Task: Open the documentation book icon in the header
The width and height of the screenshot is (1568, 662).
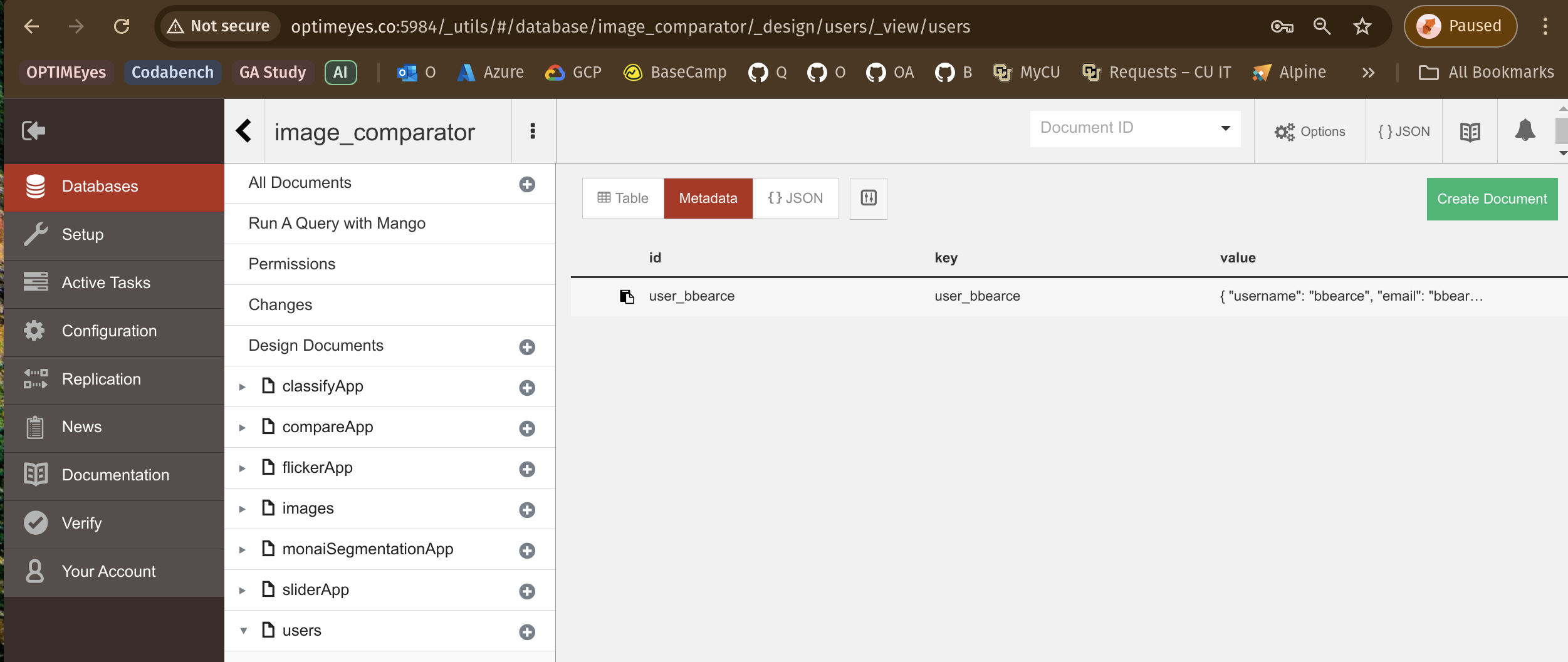Action: 1470,132
